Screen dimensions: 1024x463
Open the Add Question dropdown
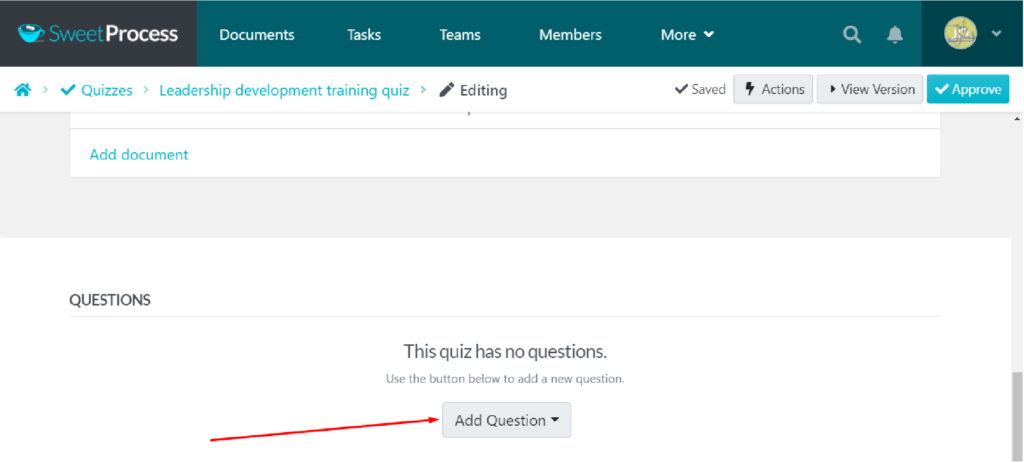click(x=506, y=420)
